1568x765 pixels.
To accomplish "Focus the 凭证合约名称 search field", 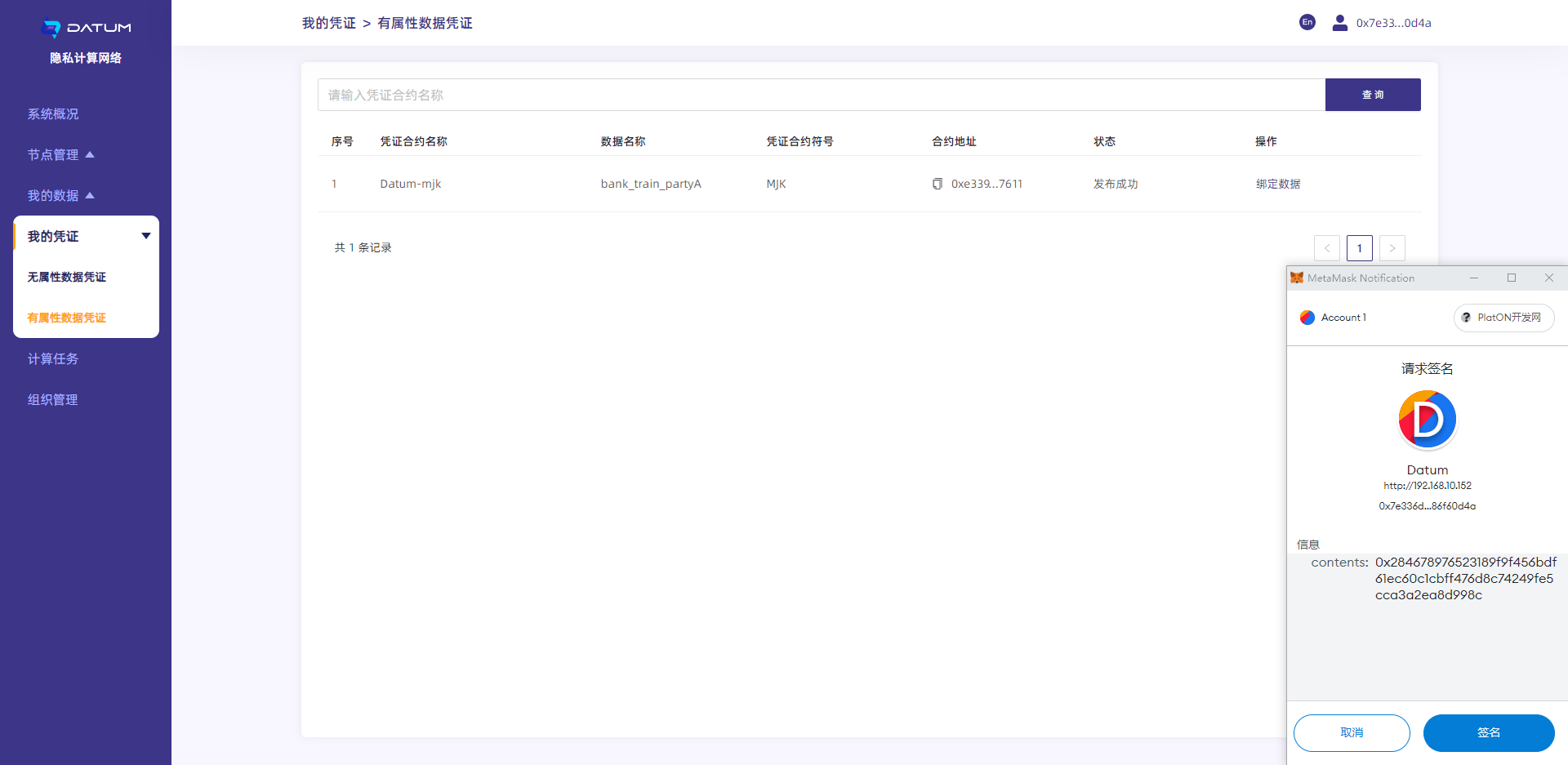I will point(822,95).
